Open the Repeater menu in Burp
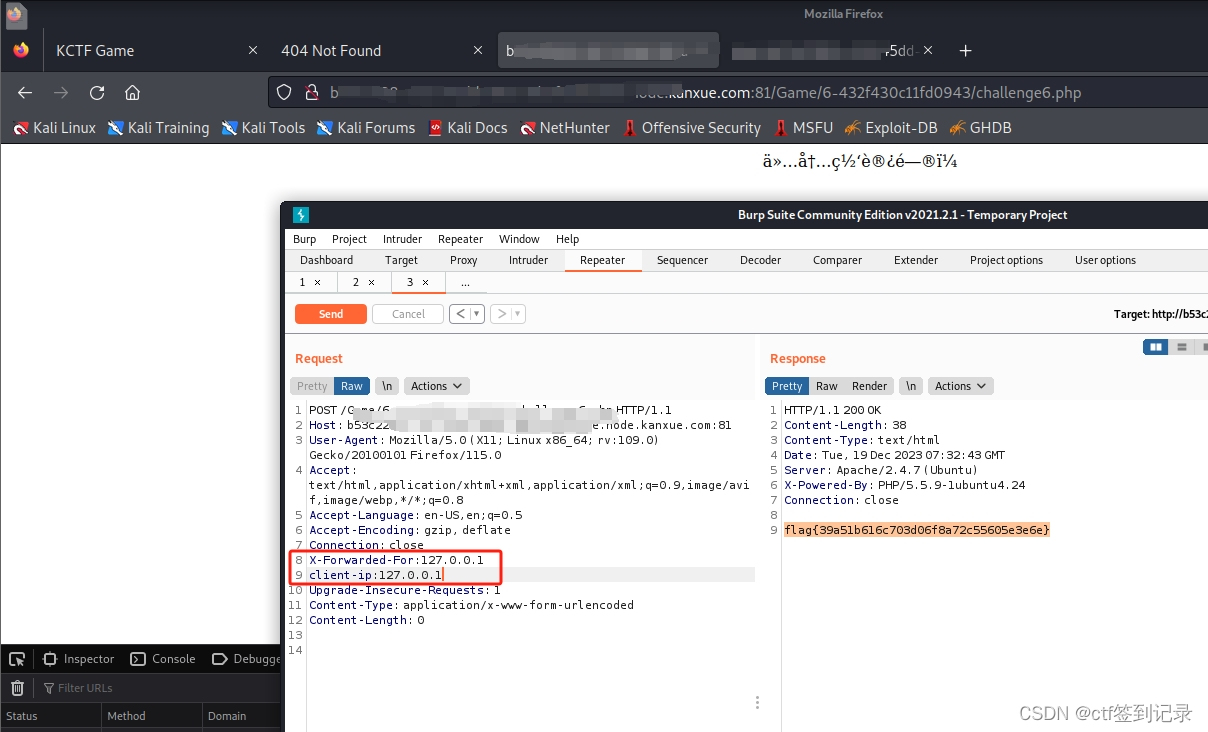The image size is (1208, 732). (x=460, y=239)
